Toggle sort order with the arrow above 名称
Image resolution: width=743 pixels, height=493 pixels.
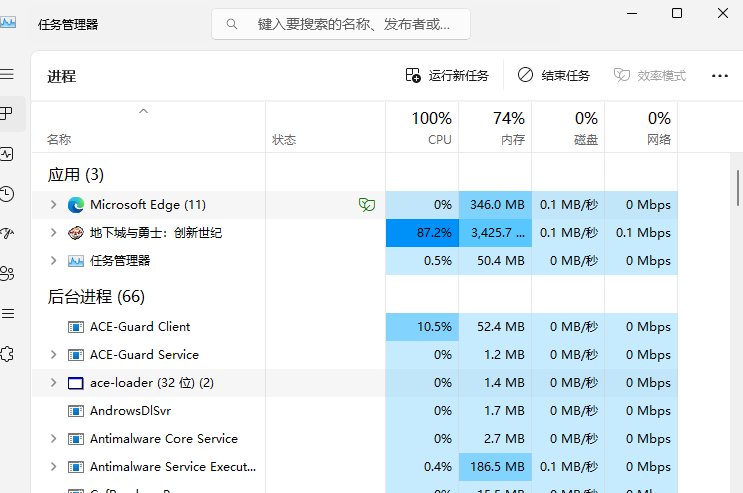(144, 111)
